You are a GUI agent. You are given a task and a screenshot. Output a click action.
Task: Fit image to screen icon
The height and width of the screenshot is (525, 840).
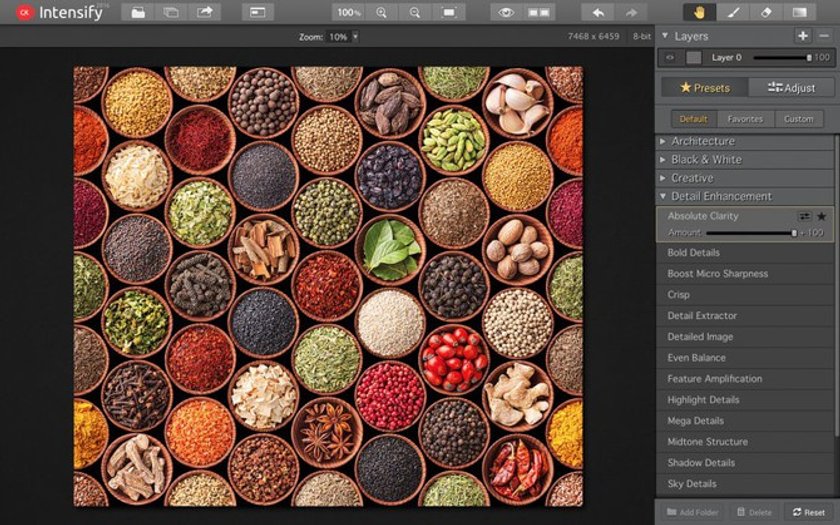click(448, 12)
